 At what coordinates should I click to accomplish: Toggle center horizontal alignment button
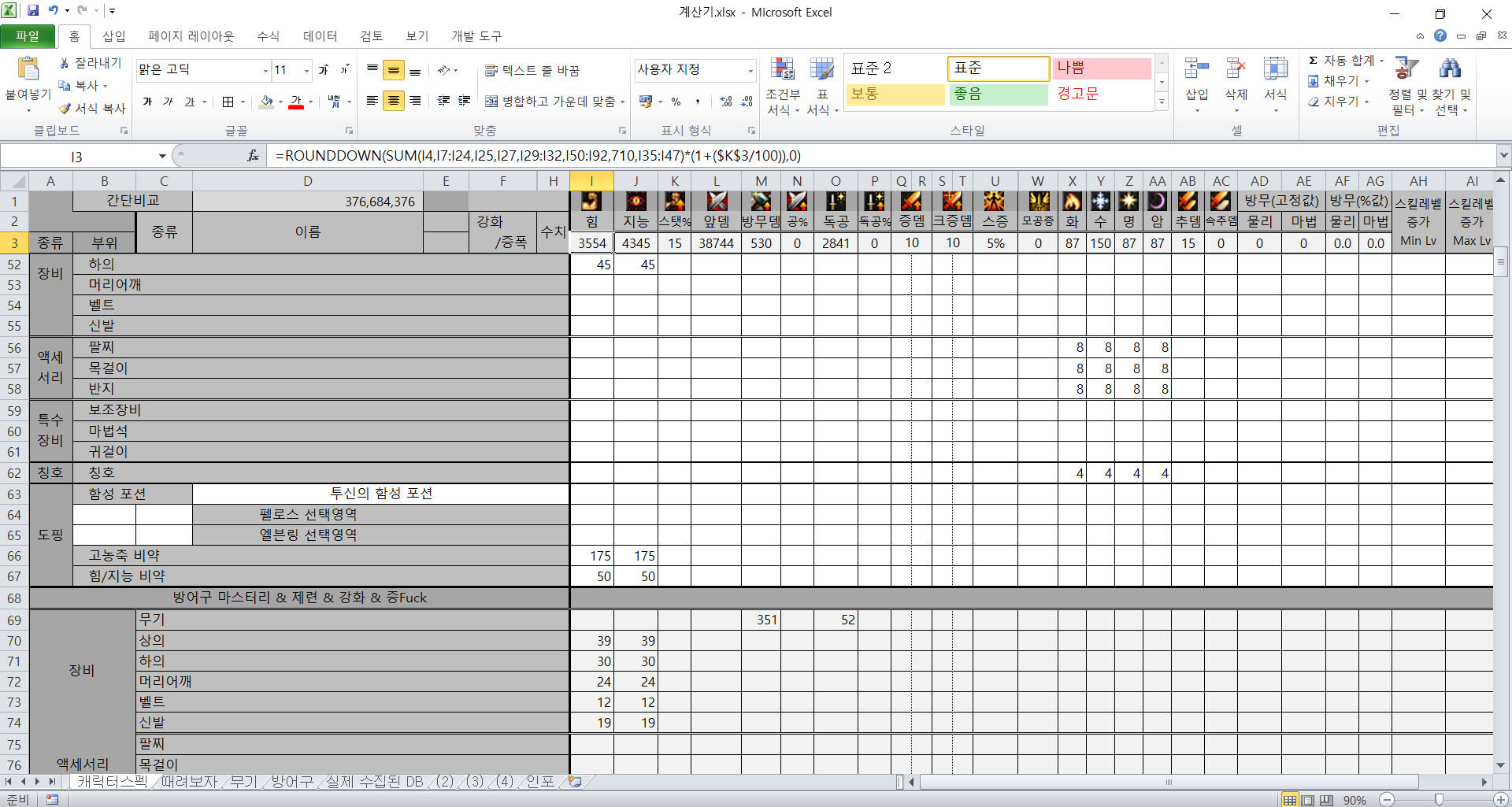(394, 101)
